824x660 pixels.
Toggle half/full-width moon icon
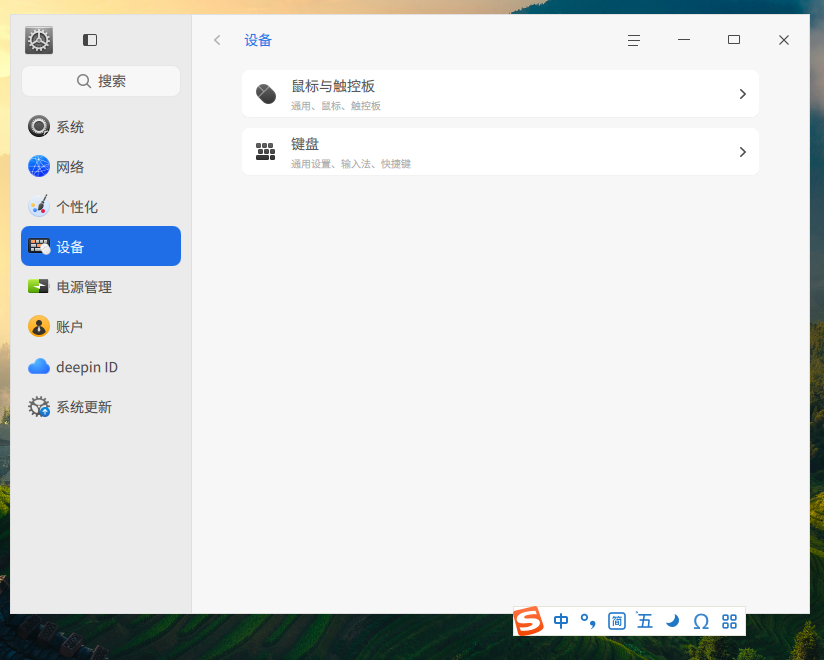click(673, 622)
